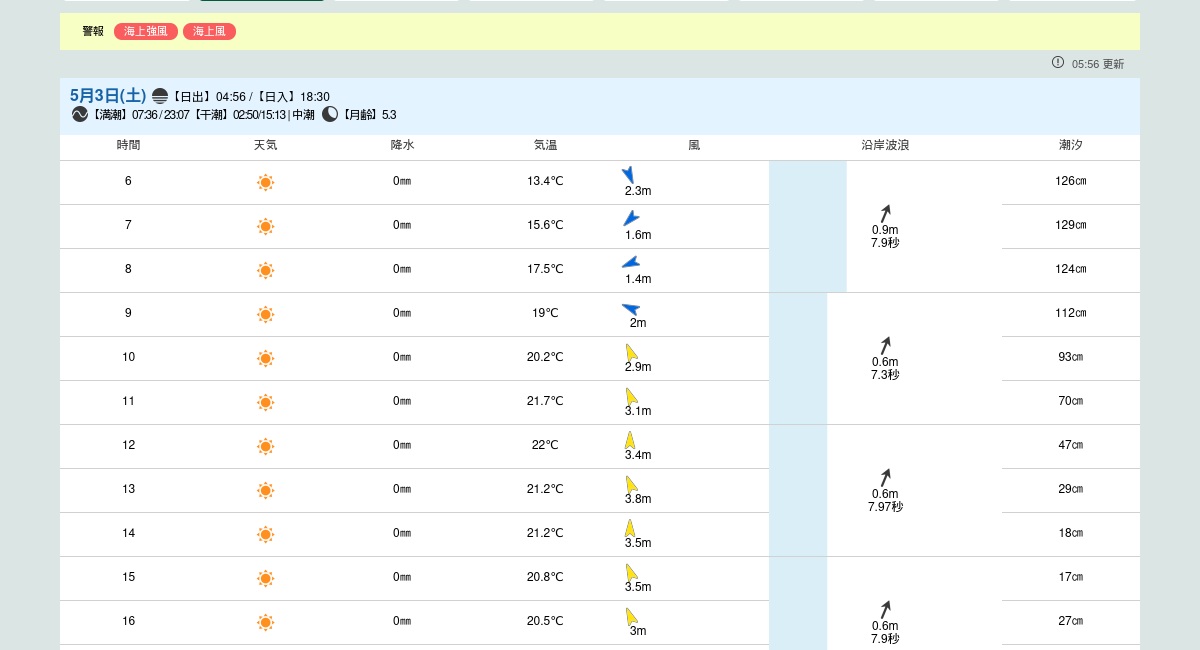Viewport: 1200px width, 650px height.
Task: Click the tide wave icon beside 満潮
Action: point(80,115)
